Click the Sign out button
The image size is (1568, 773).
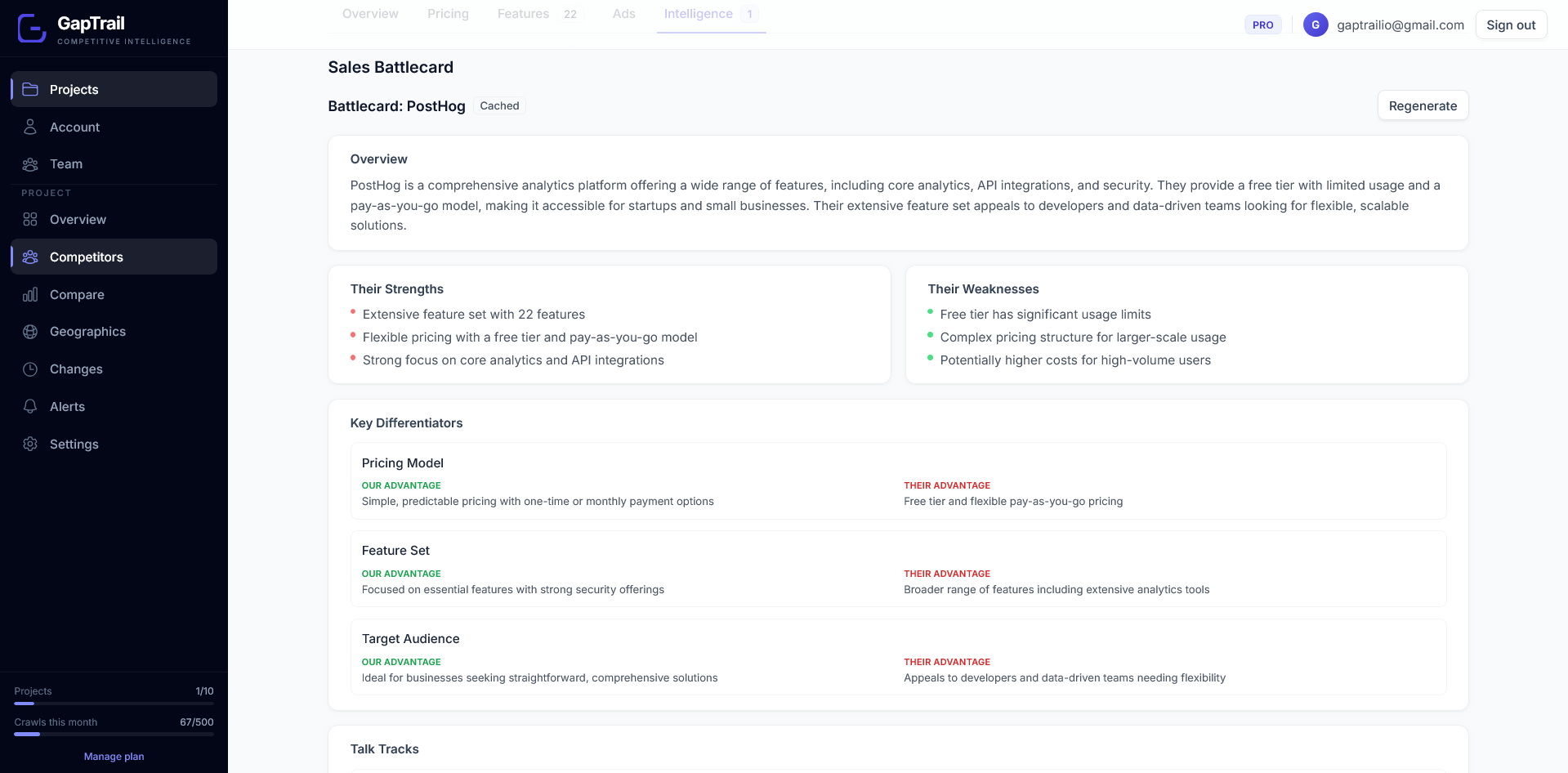click(1511, 25)
